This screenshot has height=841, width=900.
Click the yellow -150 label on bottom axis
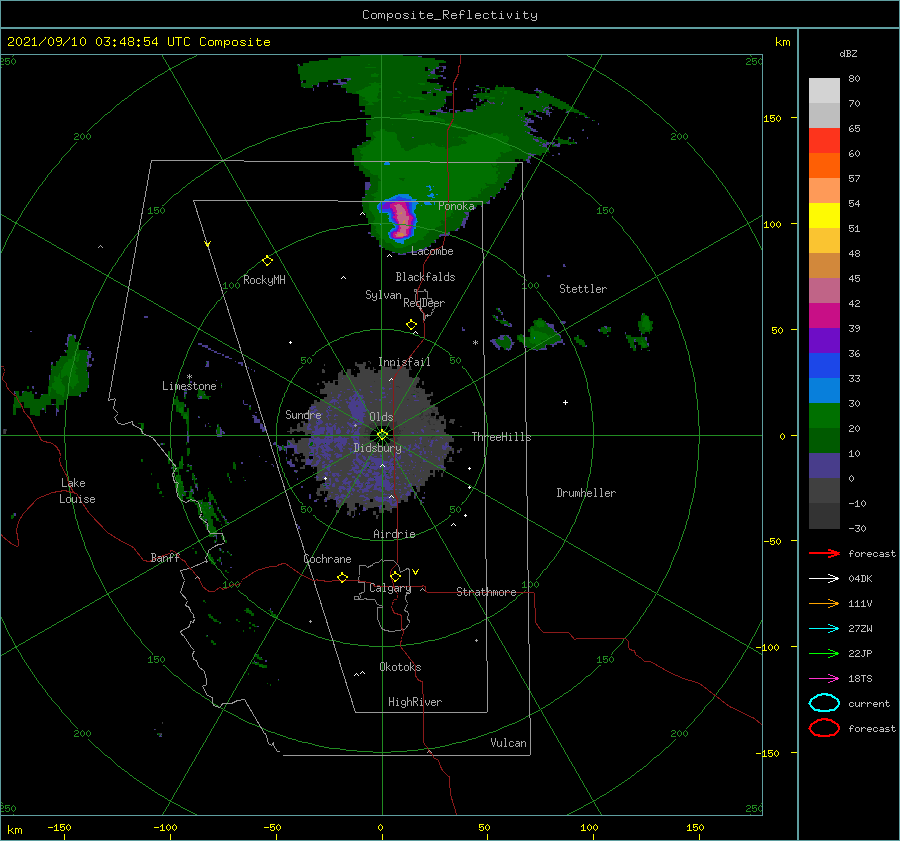(59, 827)
